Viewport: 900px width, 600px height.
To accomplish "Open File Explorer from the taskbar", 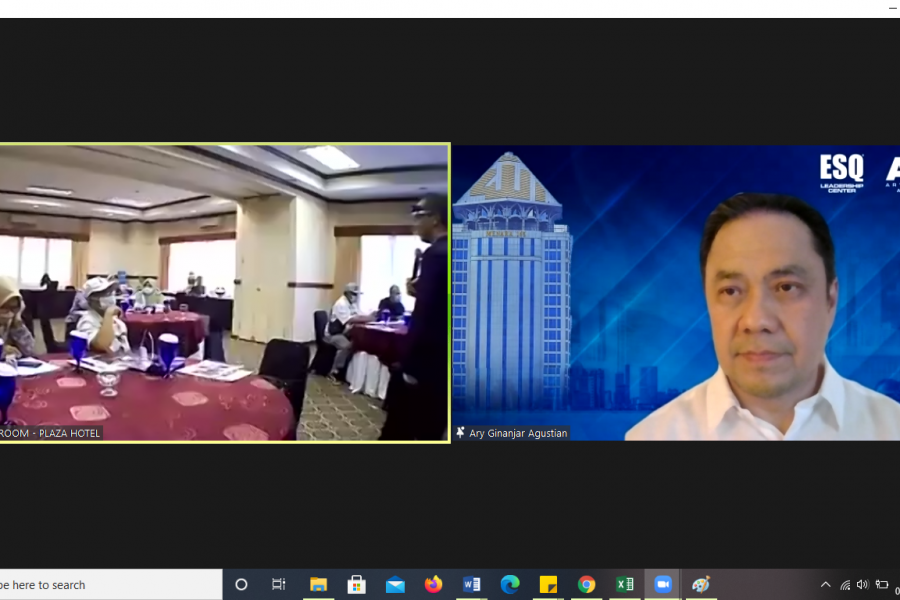I will click(x=318, y=585).
